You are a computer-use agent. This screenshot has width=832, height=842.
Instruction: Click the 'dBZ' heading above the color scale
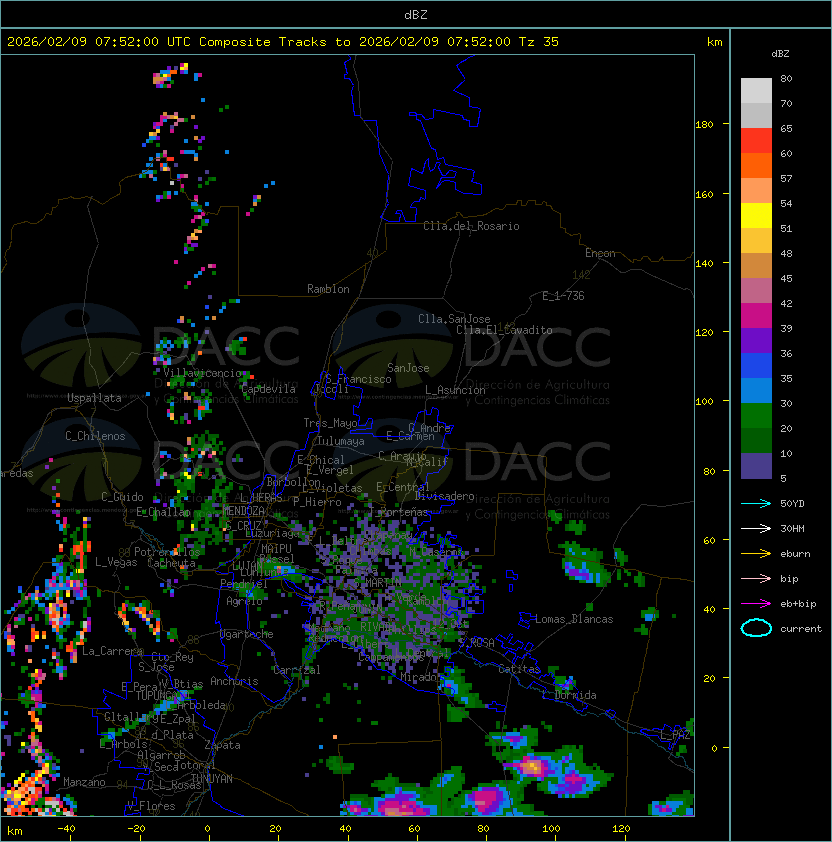[x=780, y=54]
